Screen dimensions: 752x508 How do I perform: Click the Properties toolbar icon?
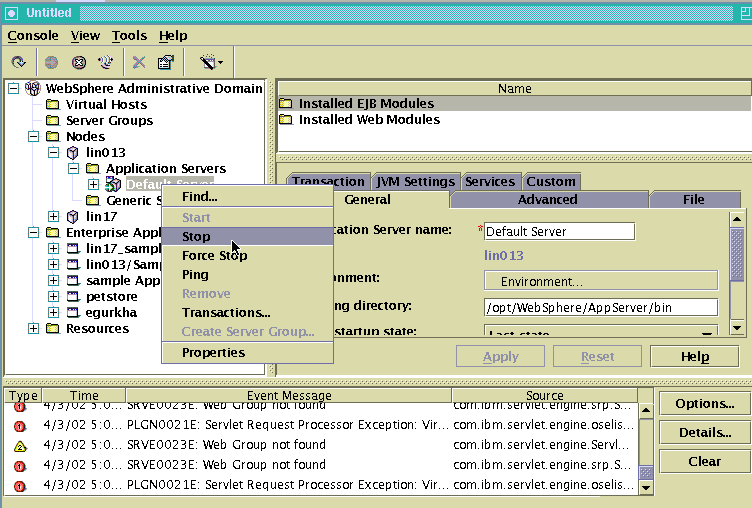166,62
